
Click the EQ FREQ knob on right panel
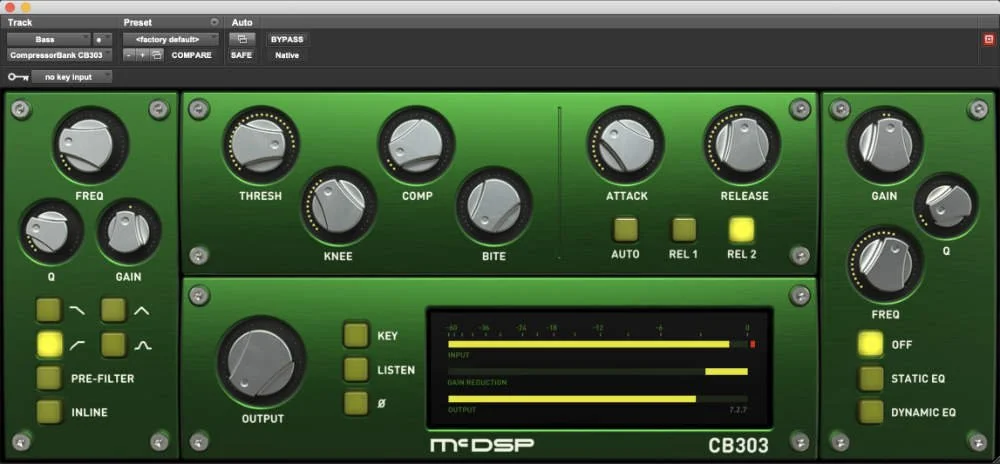[885, 265]
